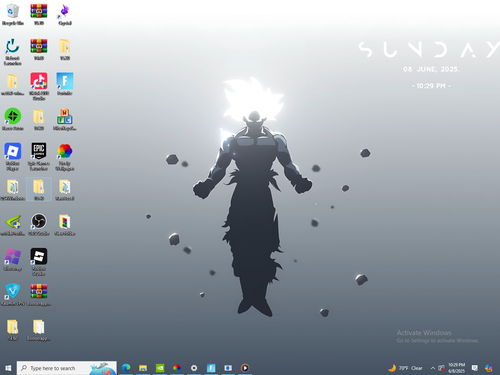The image size is (500, 375).
Task: Launch the Roblox Player desktop shortcut
Action: (13, 157)
